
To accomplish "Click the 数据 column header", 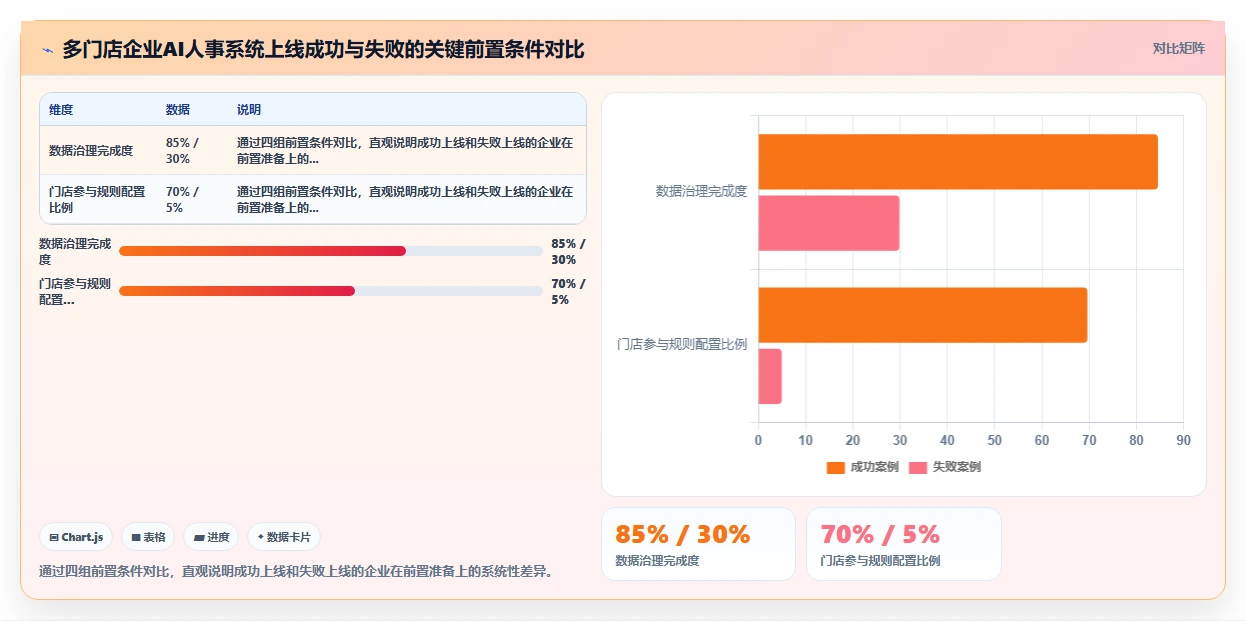I will pos(178,110).
